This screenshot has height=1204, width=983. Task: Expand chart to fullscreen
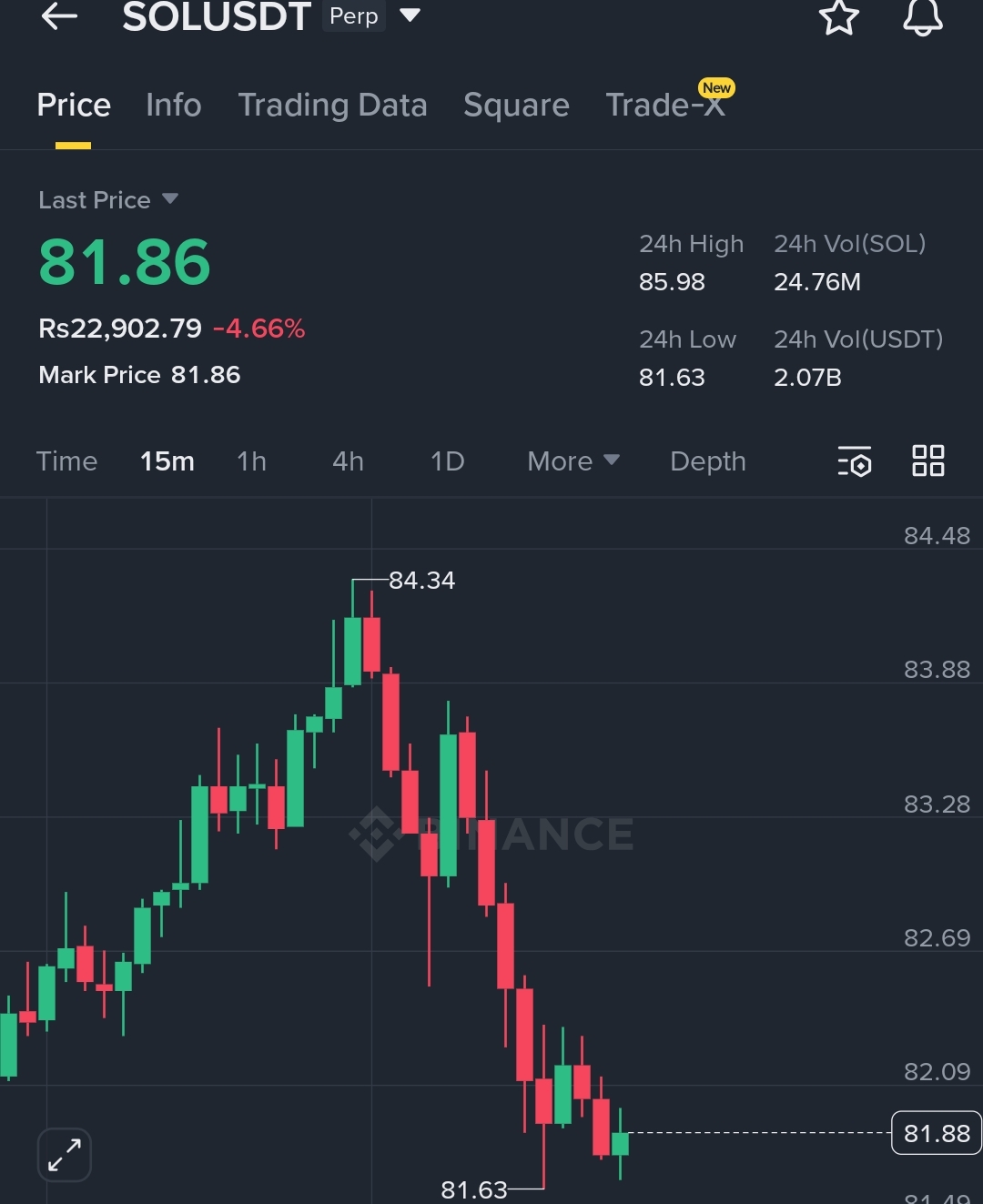click(x=65, y=1155)
